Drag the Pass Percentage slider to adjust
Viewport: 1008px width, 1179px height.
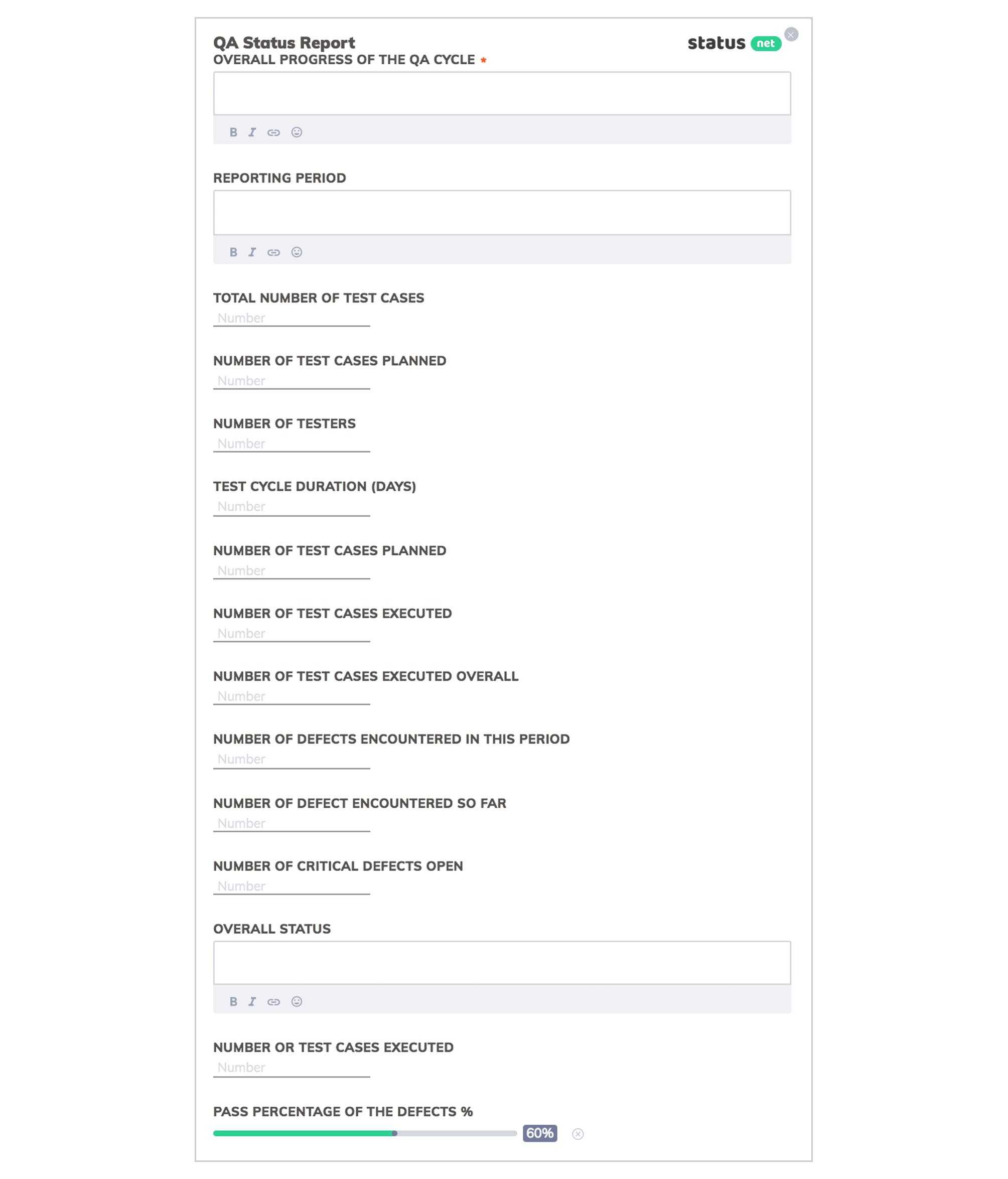tap(397, 1133)
